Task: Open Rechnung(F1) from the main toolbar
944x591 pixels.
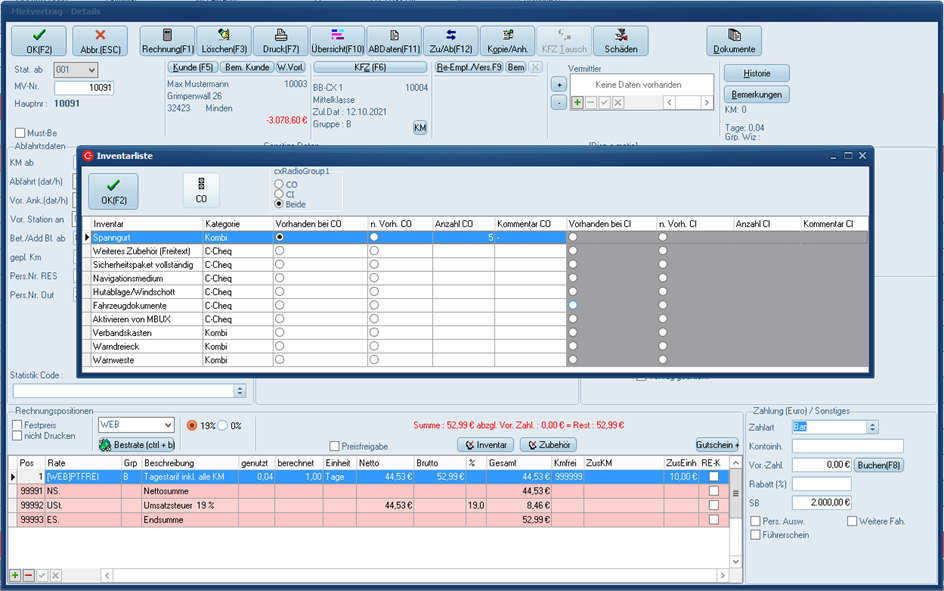Action: tap(167, 40)
